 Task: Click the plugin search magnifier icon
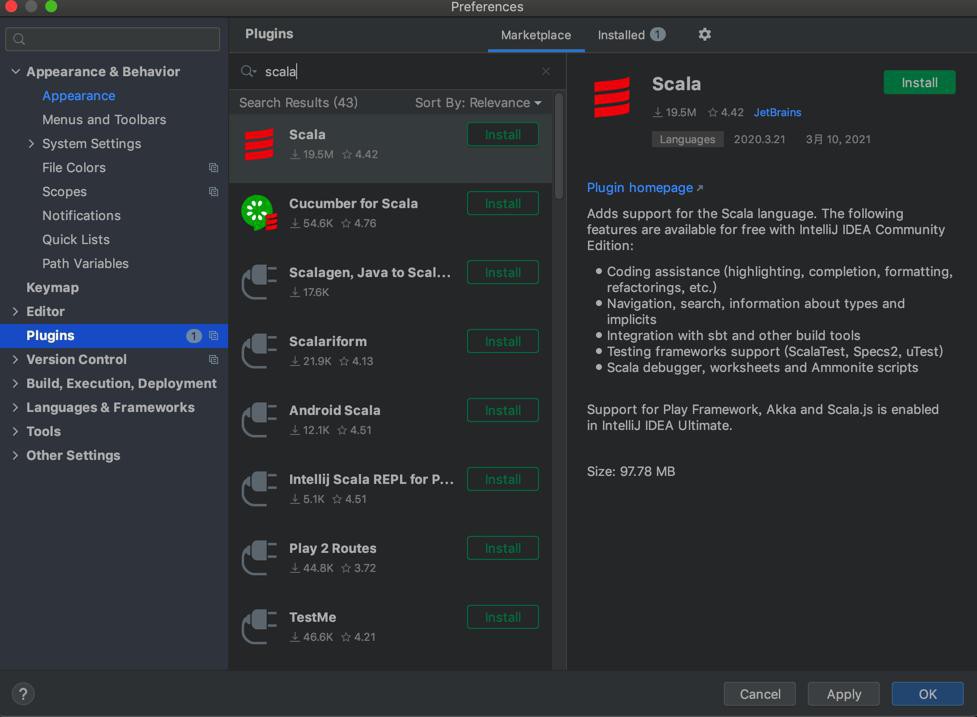[x=248, y=72]
